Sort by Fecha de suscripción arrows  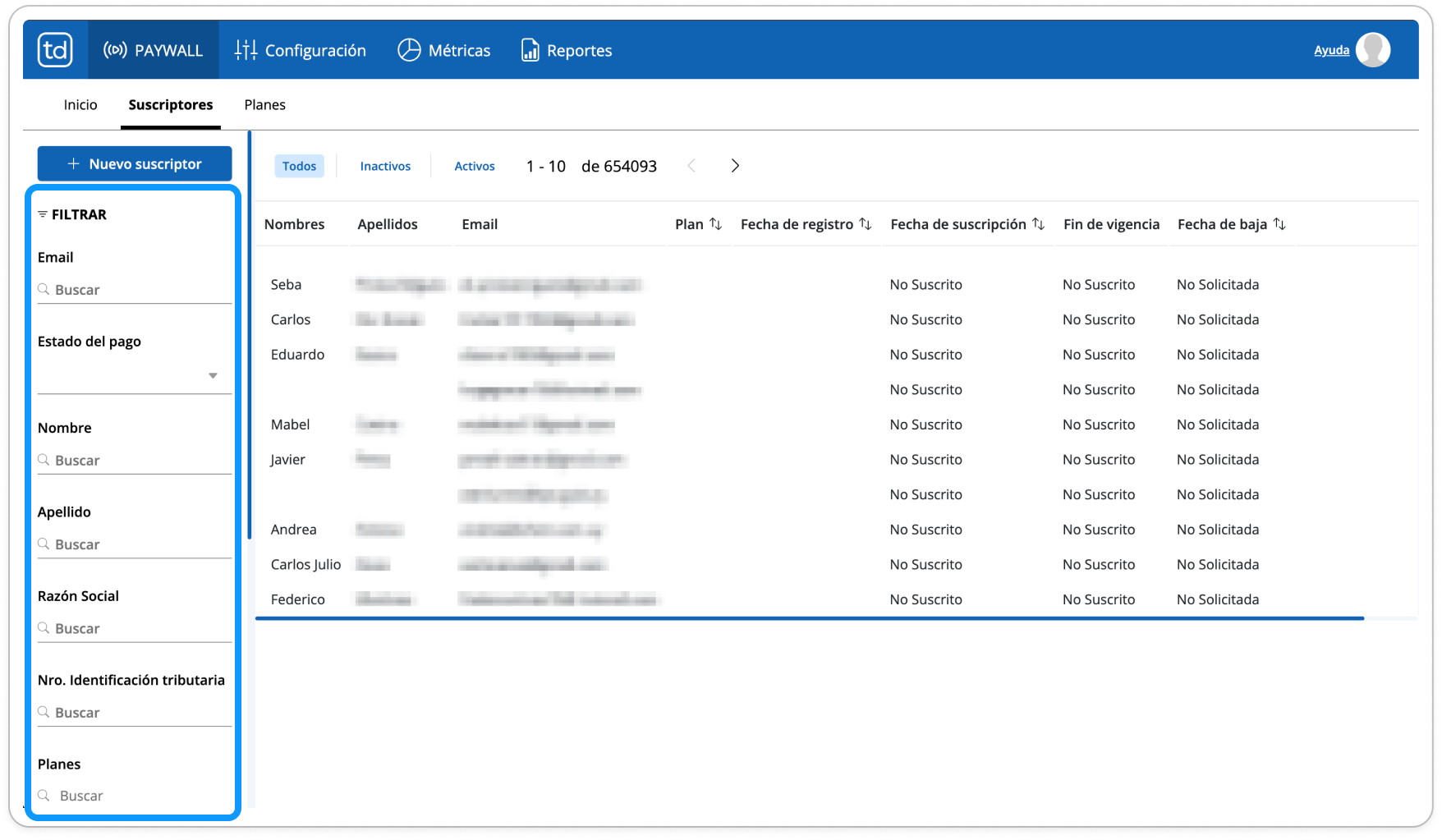point(1038,224)
